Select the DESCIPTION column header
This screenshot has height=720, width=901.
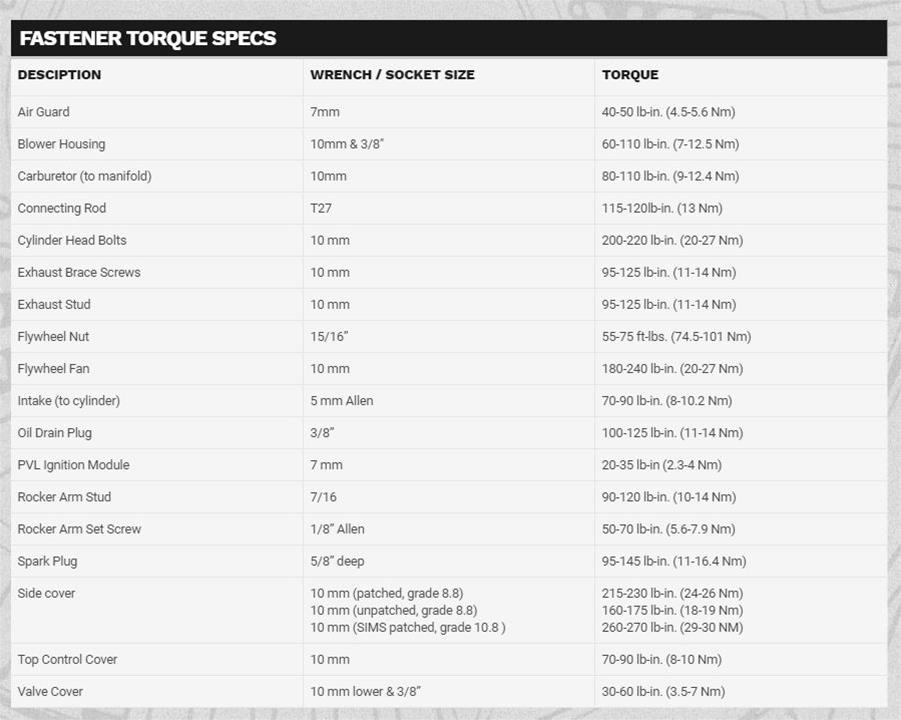tap(59, 75)
